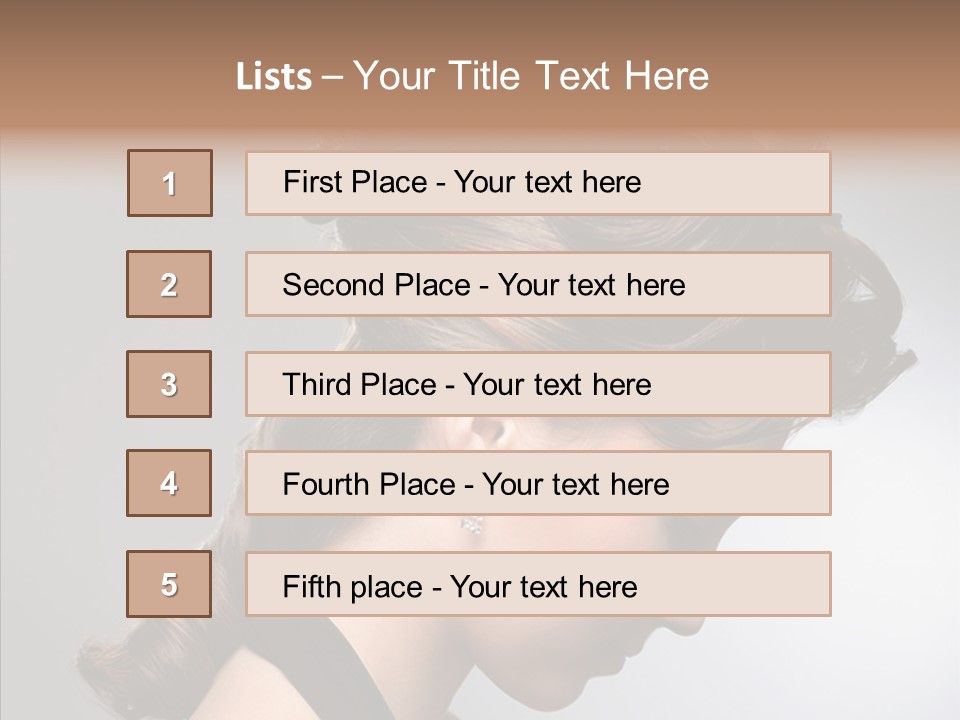This screenshot has width=960, height=720.
Task: Click the number 5 square
Action: (169, 584)
